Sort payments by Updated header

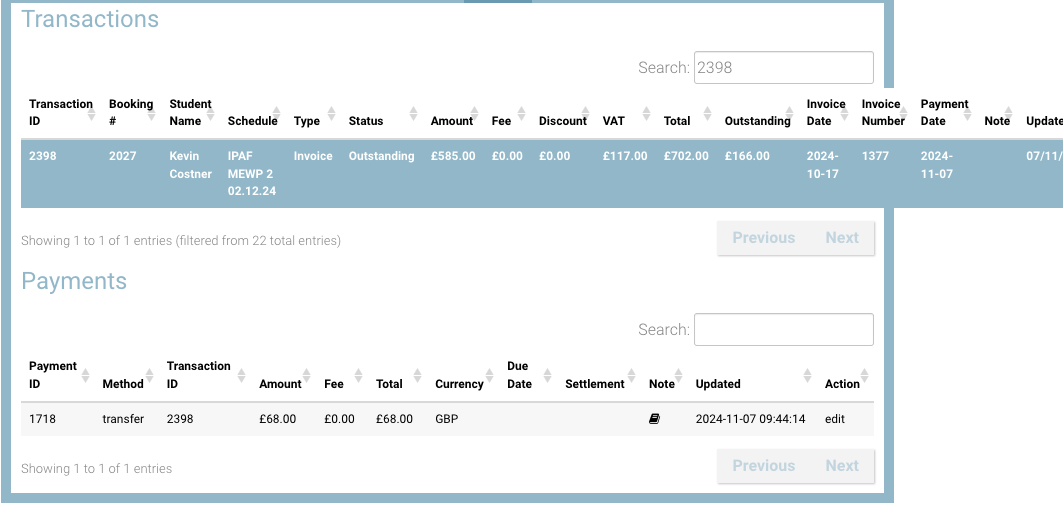718,384
